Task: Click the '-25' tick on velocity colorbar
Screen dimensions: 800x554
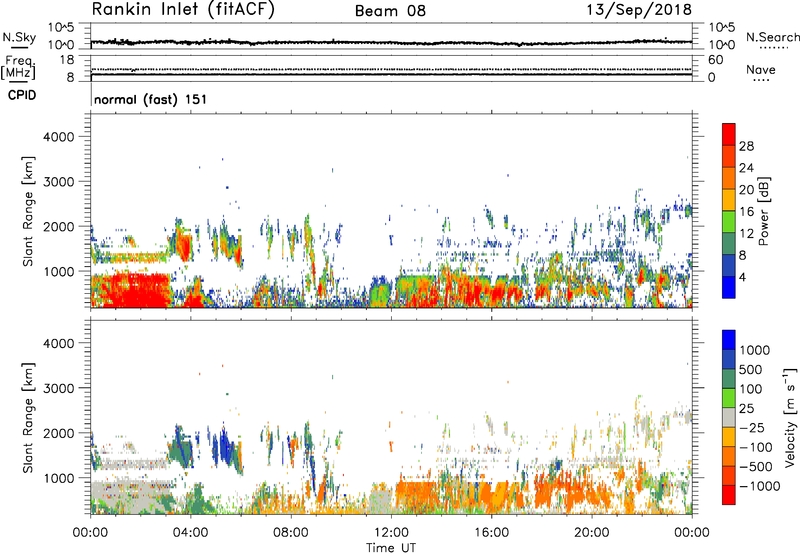Action: click(752, 427)
